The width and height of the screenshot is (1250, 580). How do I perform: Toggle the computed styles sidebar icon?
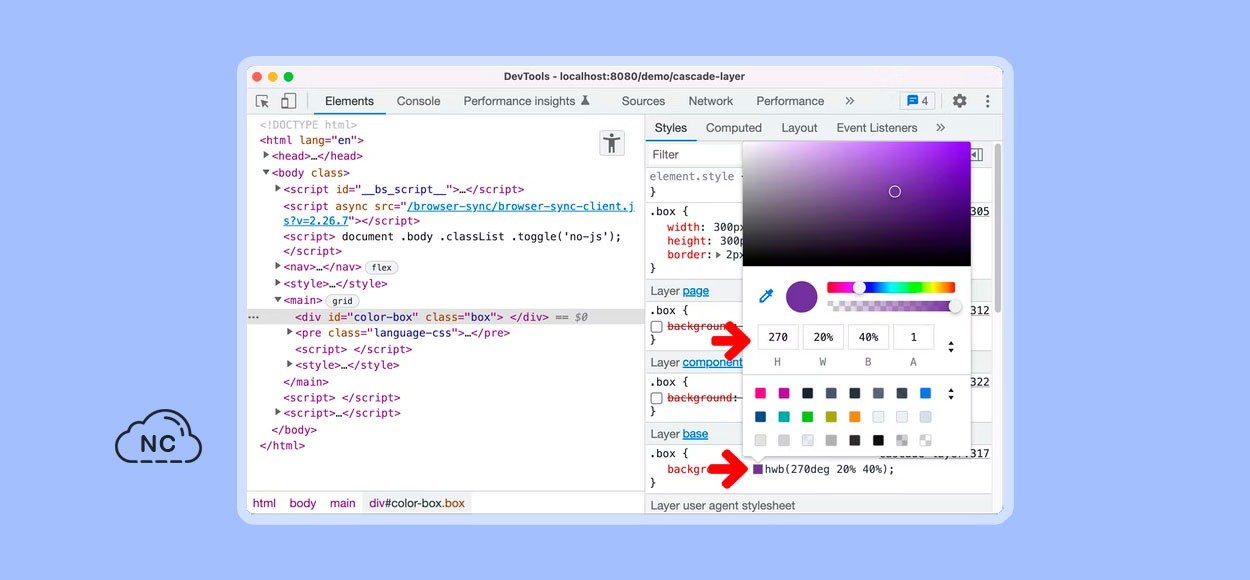point(976,155)
